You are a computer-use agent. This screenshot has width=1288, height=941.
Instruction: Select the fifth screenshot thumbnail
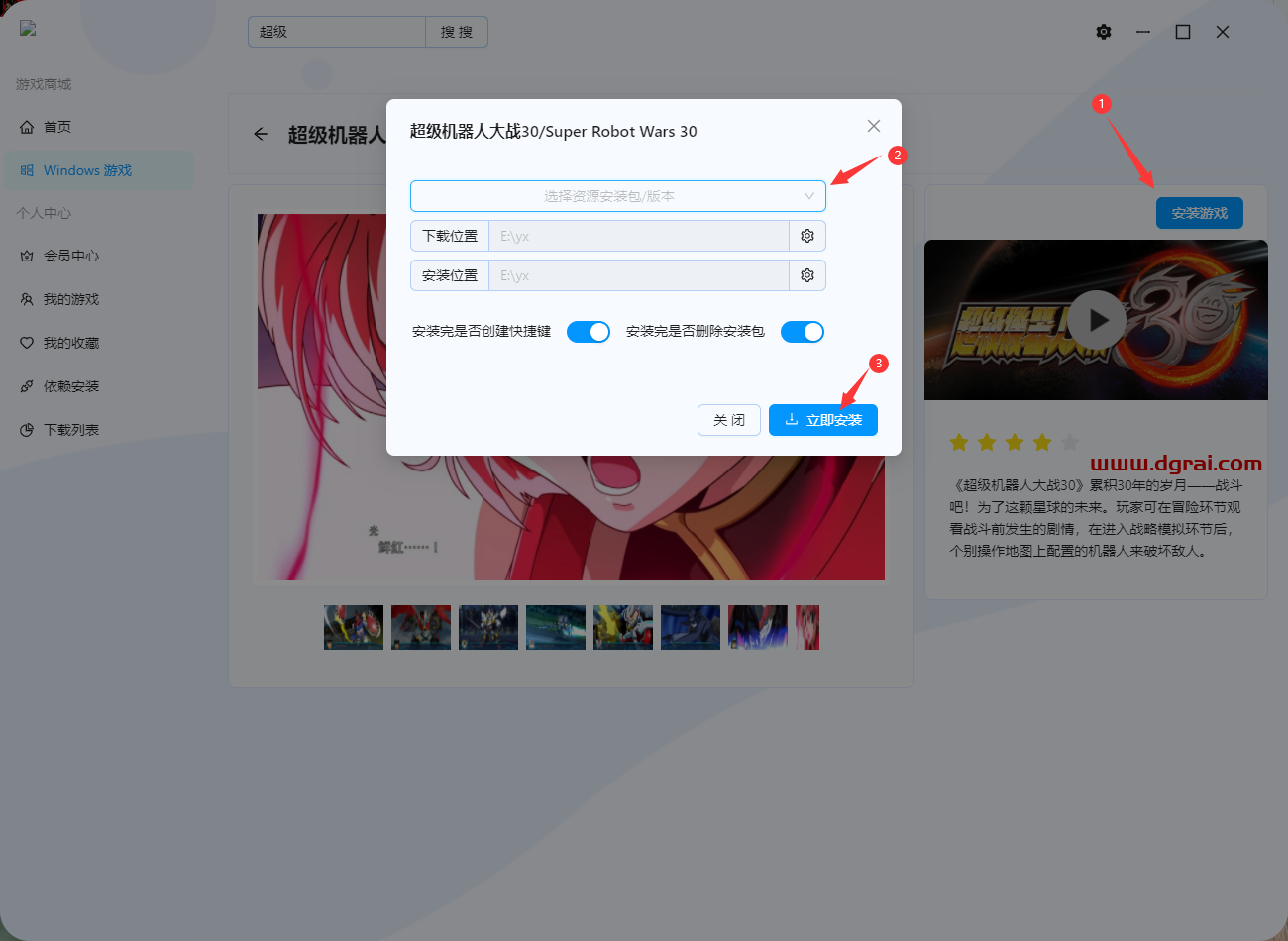coord(623,628)
